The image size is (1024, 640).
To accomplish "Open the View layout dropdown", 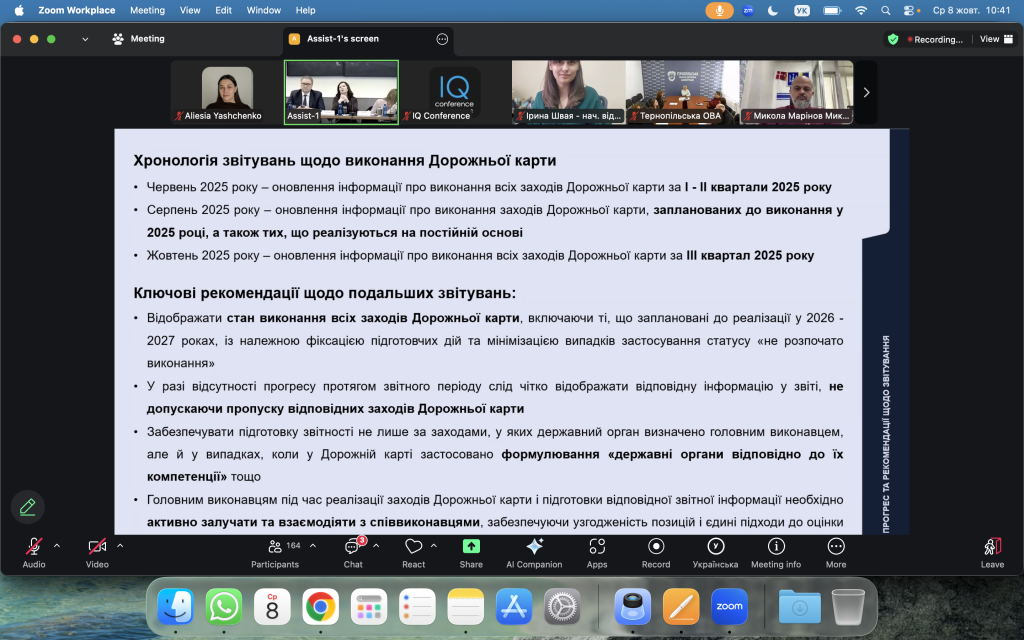I will point(993,39).
